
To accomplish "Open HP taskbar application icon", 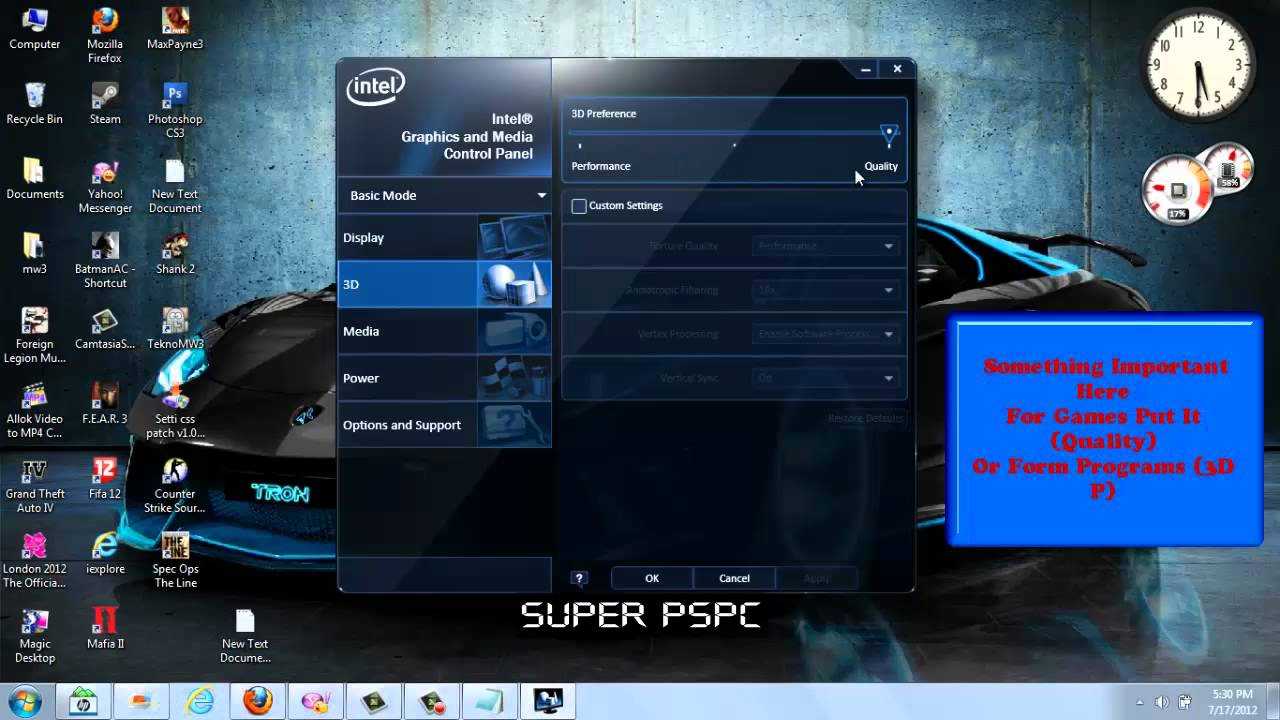I will pyautogui.click(x=84, y=701).
